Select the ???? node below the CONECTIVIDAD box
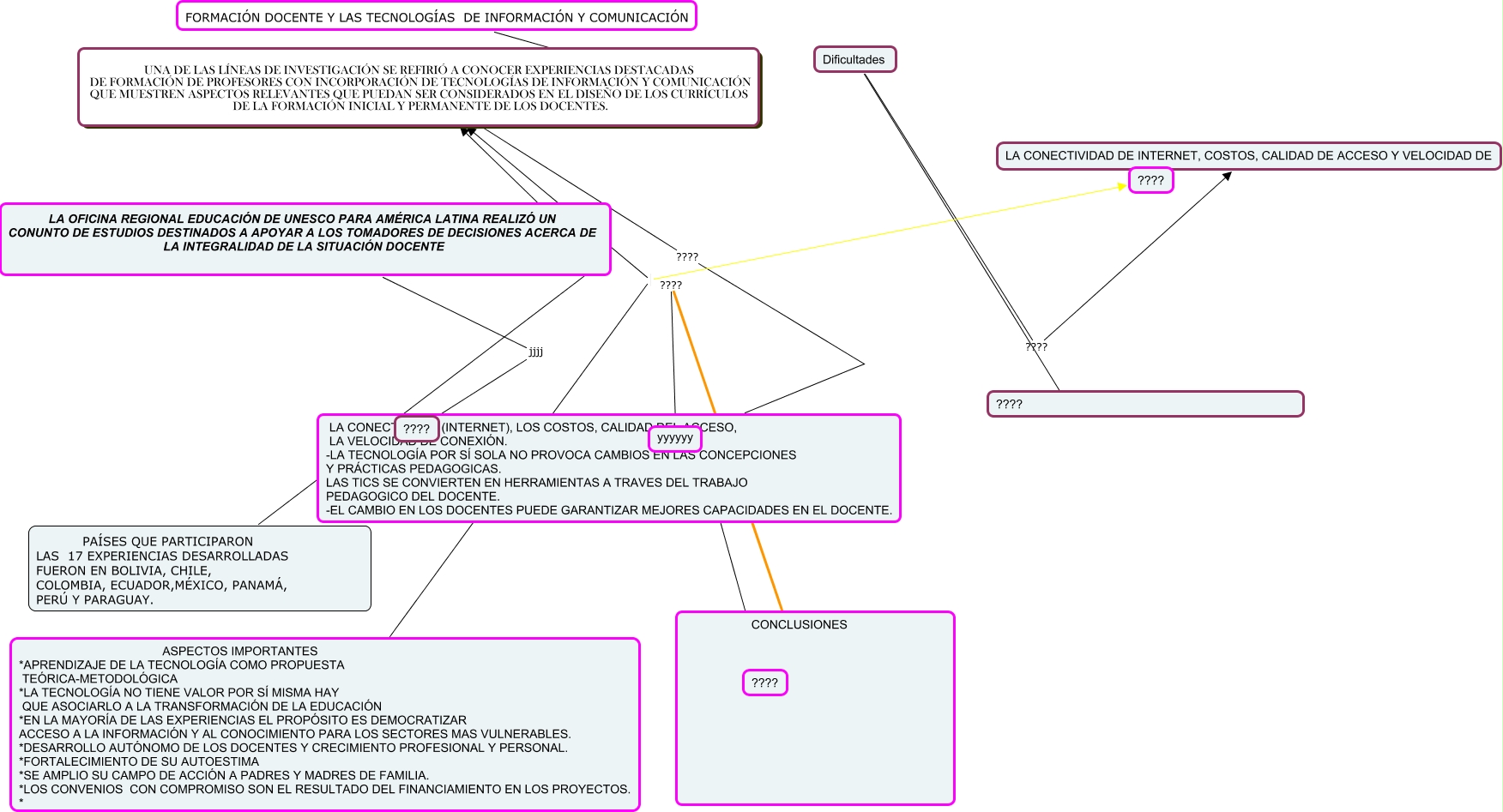 coord(1150,181)
